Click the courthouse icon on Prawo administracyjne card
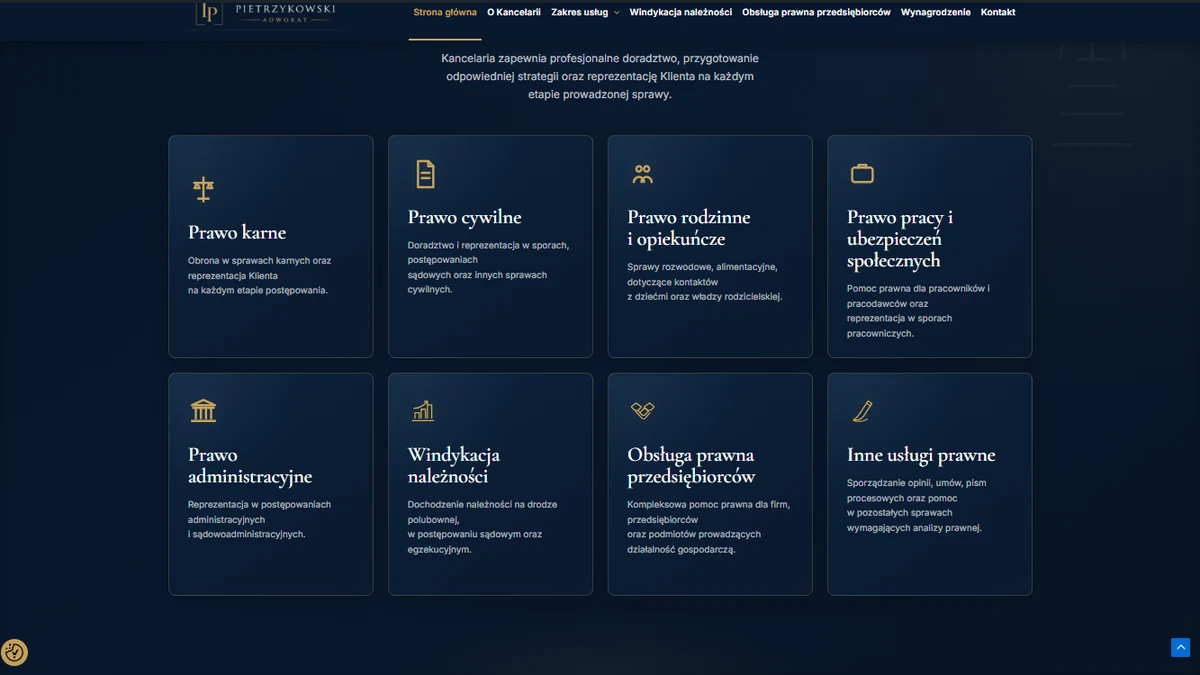Screen dimensions: 1200x675 (x=203, y=411)
